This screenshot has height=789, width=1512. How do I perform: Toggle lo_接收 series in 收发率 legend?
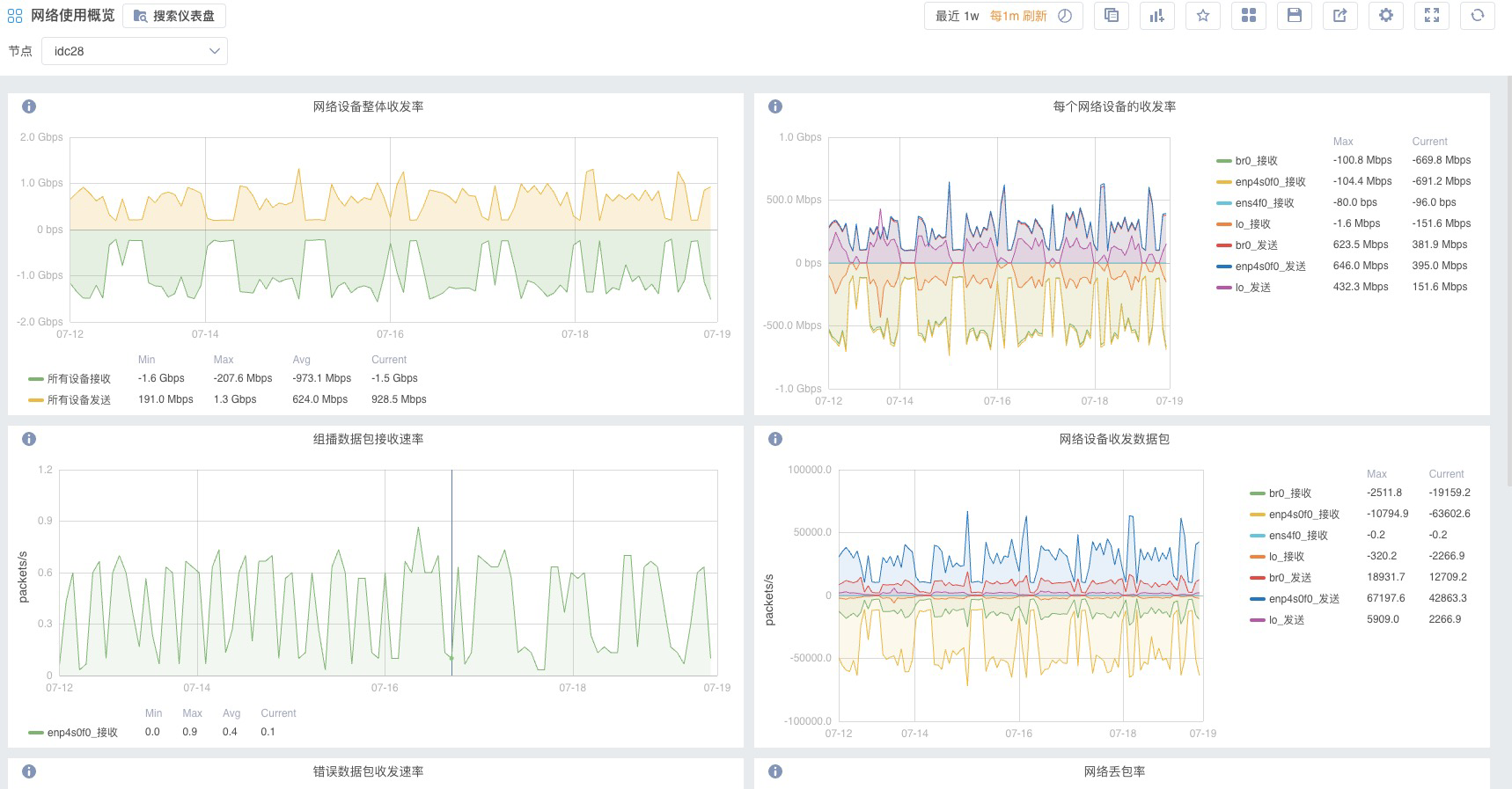(1252, 224)
